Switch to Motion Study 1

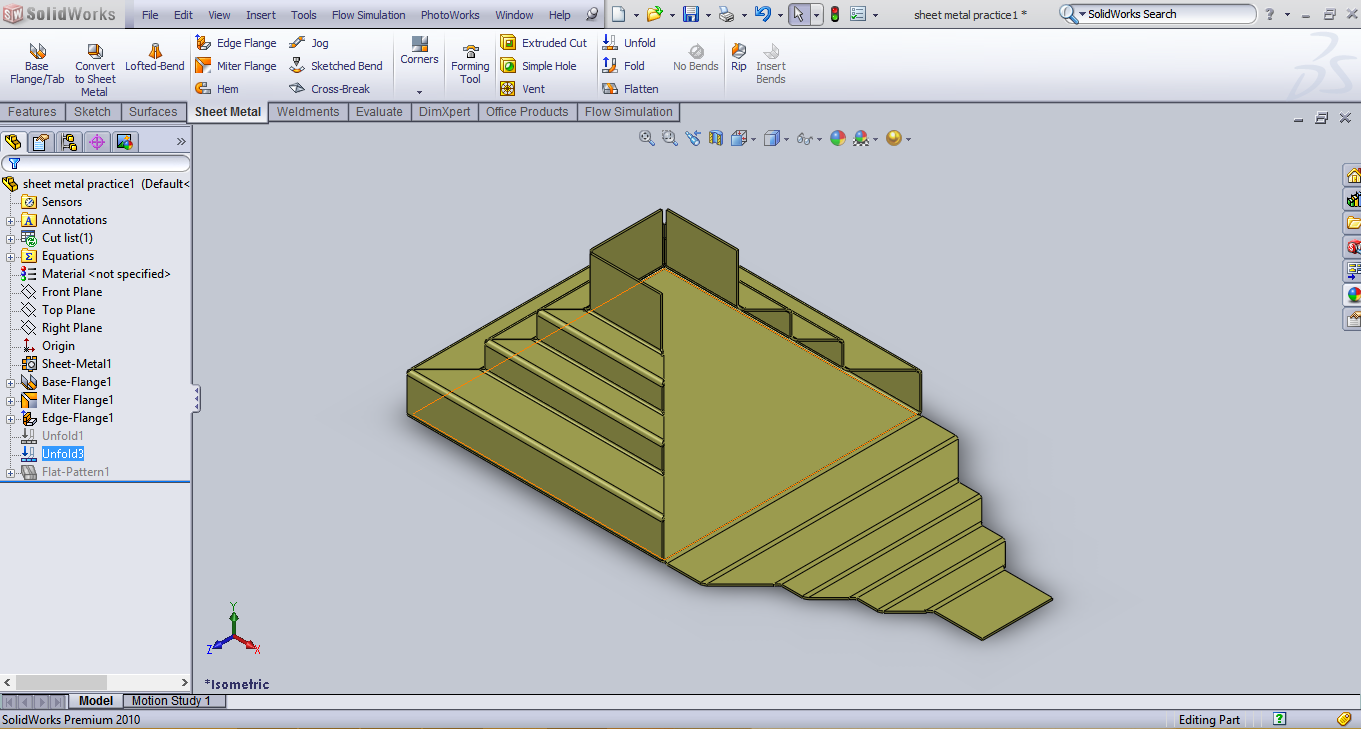click(172, 700)
